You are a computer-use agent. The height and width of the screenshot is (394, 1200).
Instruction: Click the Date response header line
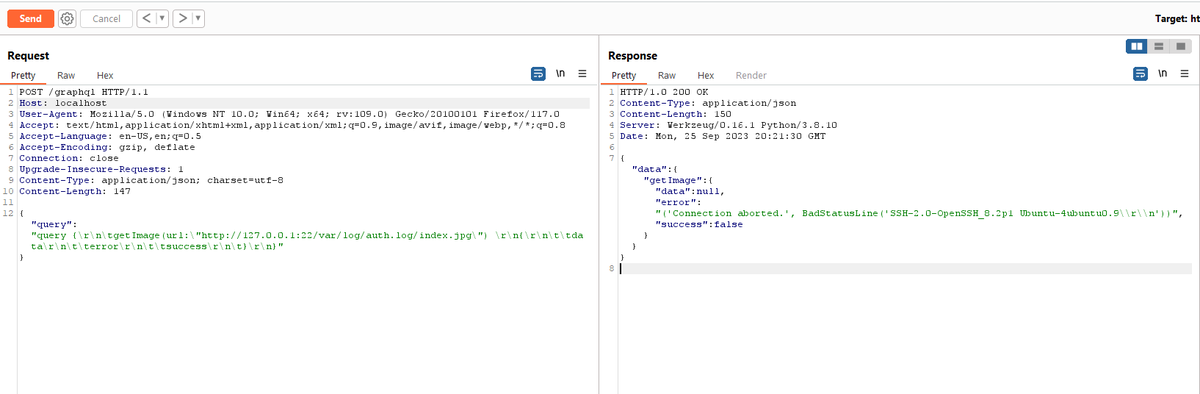pyautogui.click(x=723, y=136)
